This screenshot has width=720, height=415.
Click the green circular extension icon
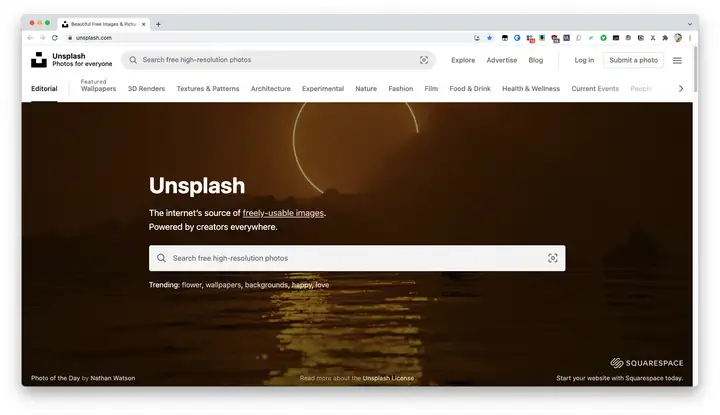603,38
